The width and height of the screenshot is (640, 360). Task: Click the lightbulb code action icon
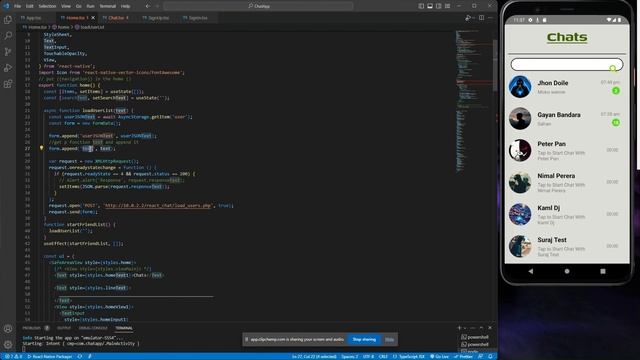[41, 148]
